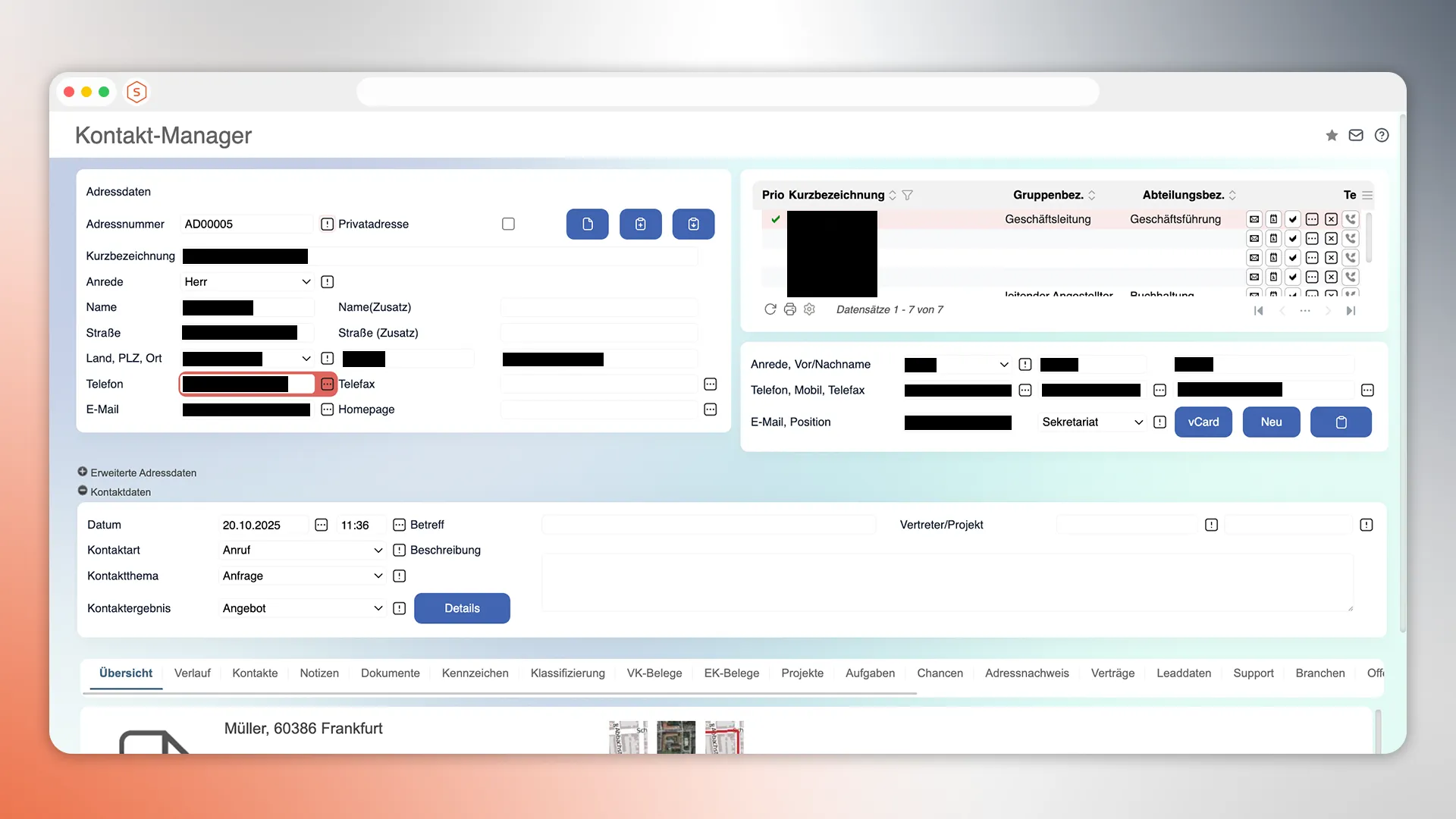The width and height of the screenshot is (1456, 819).
Task: Click the Details button
Action: pos(462,608)
